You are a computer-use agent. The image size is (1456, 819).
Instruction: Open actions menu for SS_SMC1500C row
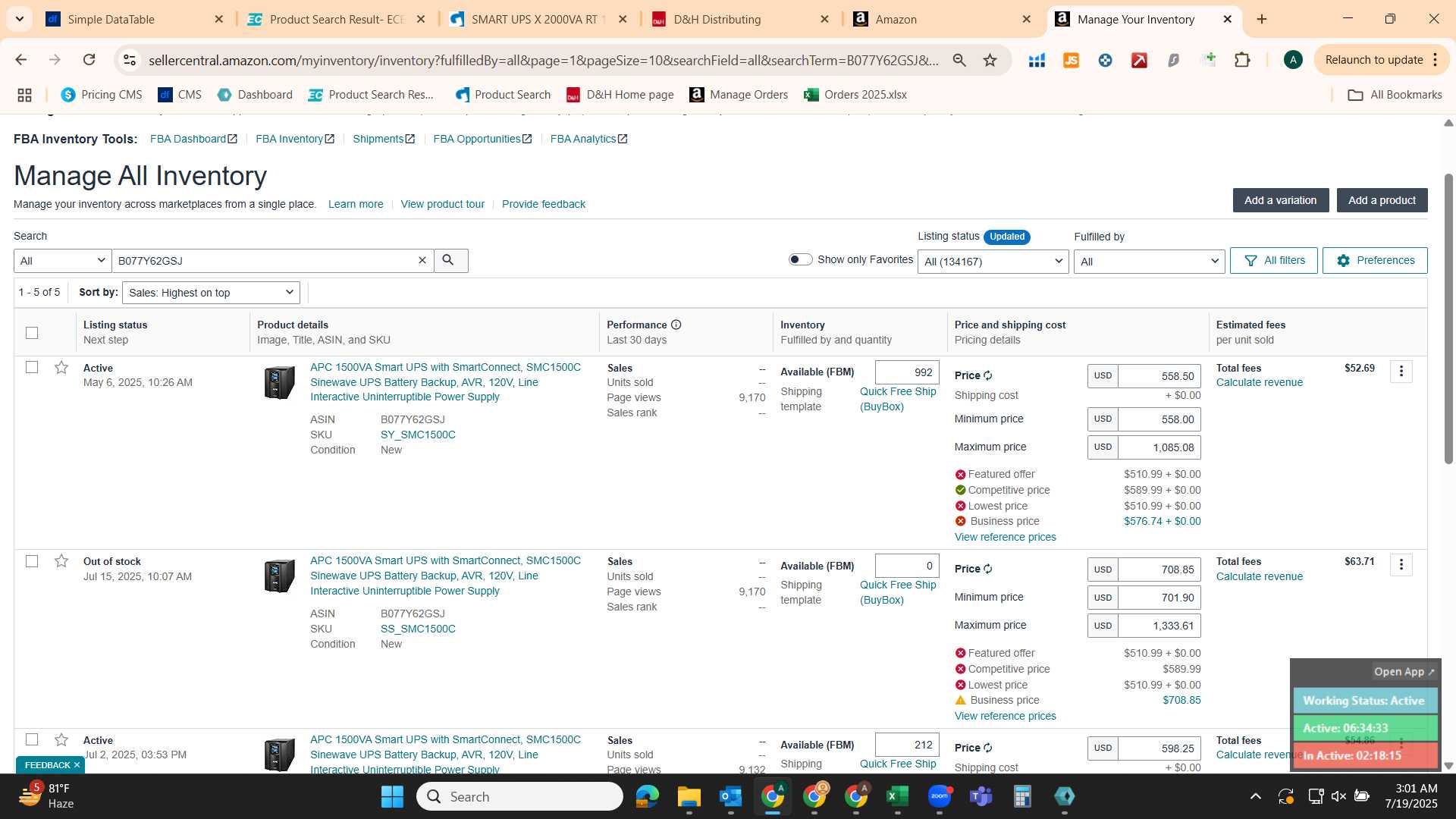coord(1401,564)
